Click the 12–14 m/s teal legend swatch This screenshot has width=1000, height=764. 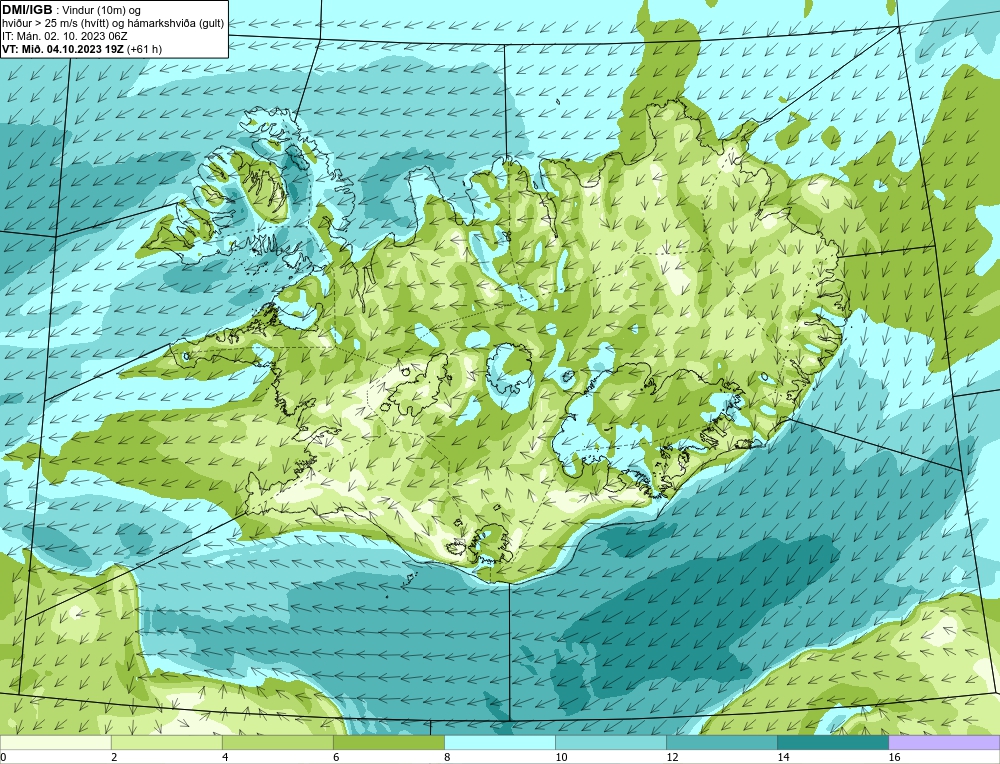pos(721,742)
